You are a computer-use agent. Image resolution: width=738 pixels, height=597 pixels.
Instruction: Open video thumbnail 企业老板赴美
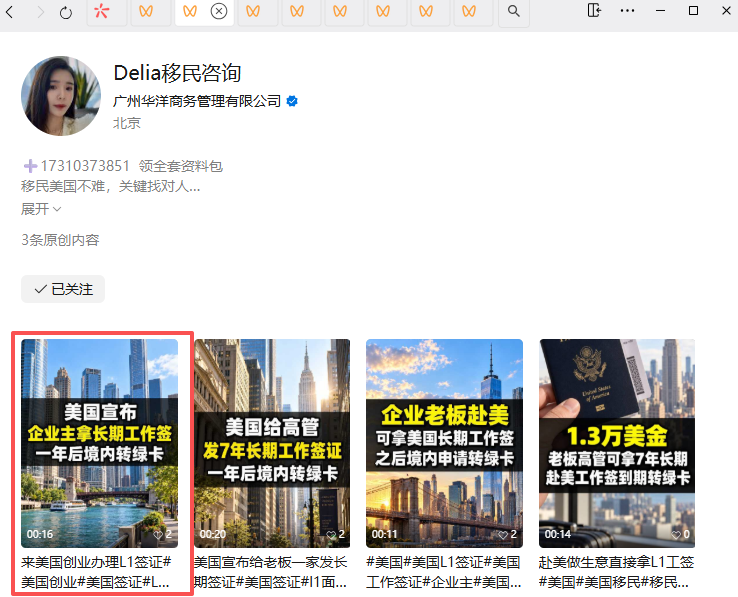pyautogui.click(x=444, y=443)
